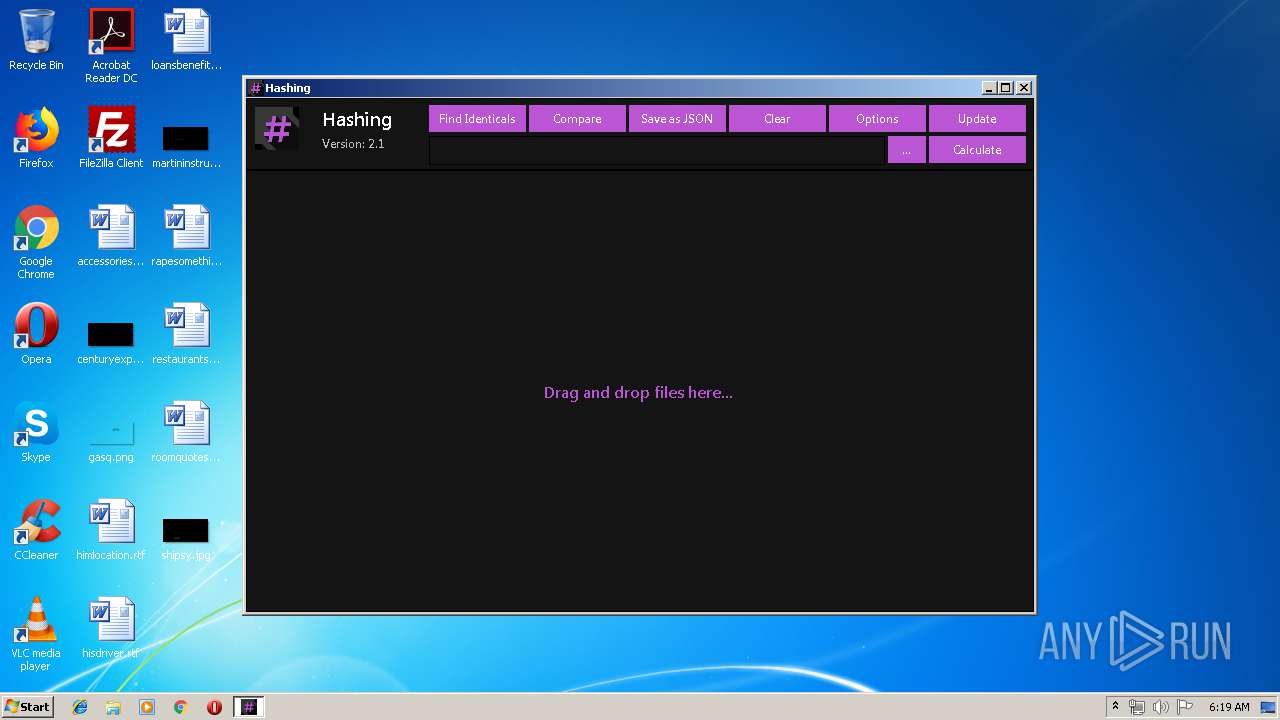This screenshot has height=720, width=1280.
Task: Select the VLC media player shortcut
Action: [x=36, y=634]
